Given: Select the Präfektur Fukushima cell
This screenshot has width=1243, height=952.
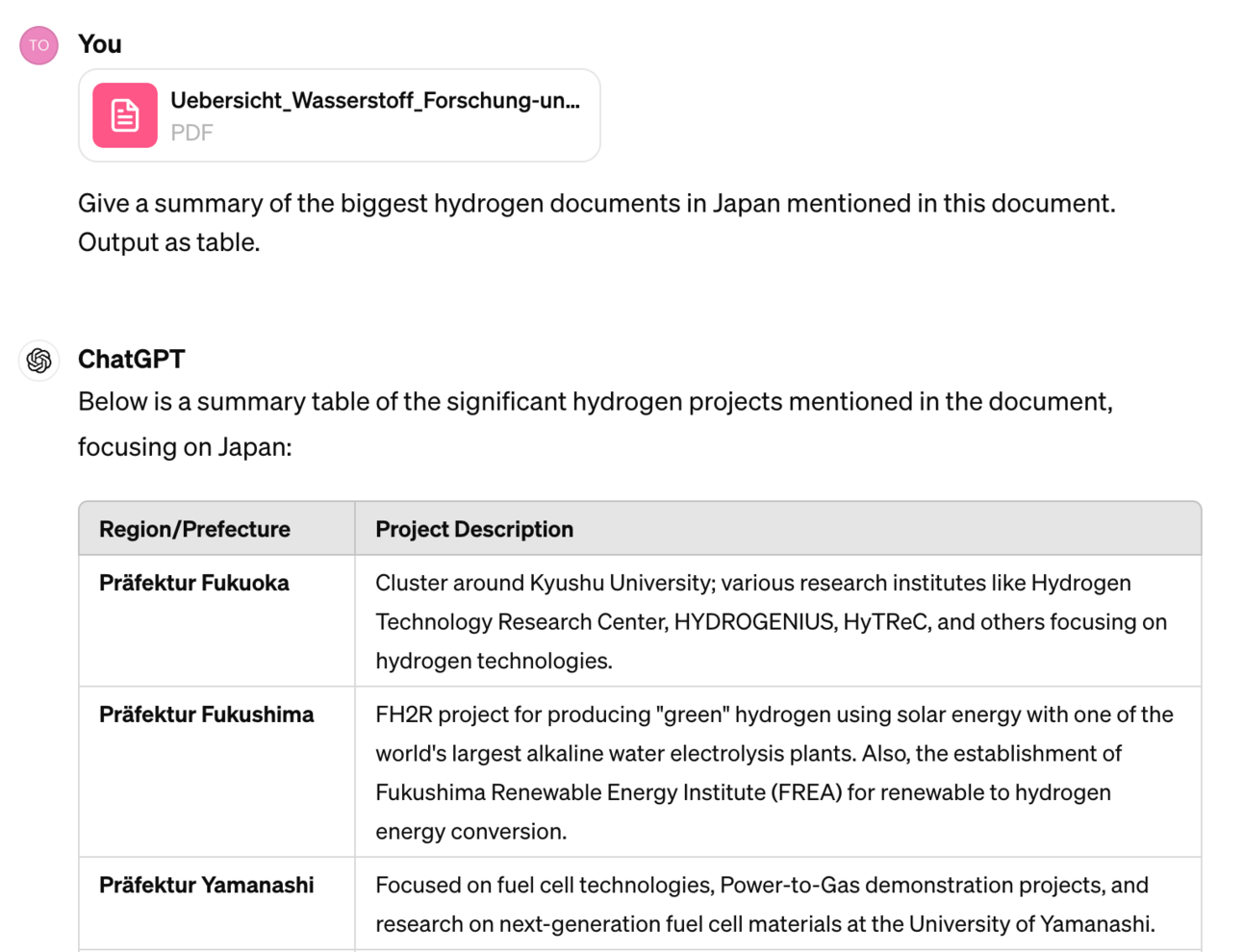Looking at the screenshot, I should point(217,772).
